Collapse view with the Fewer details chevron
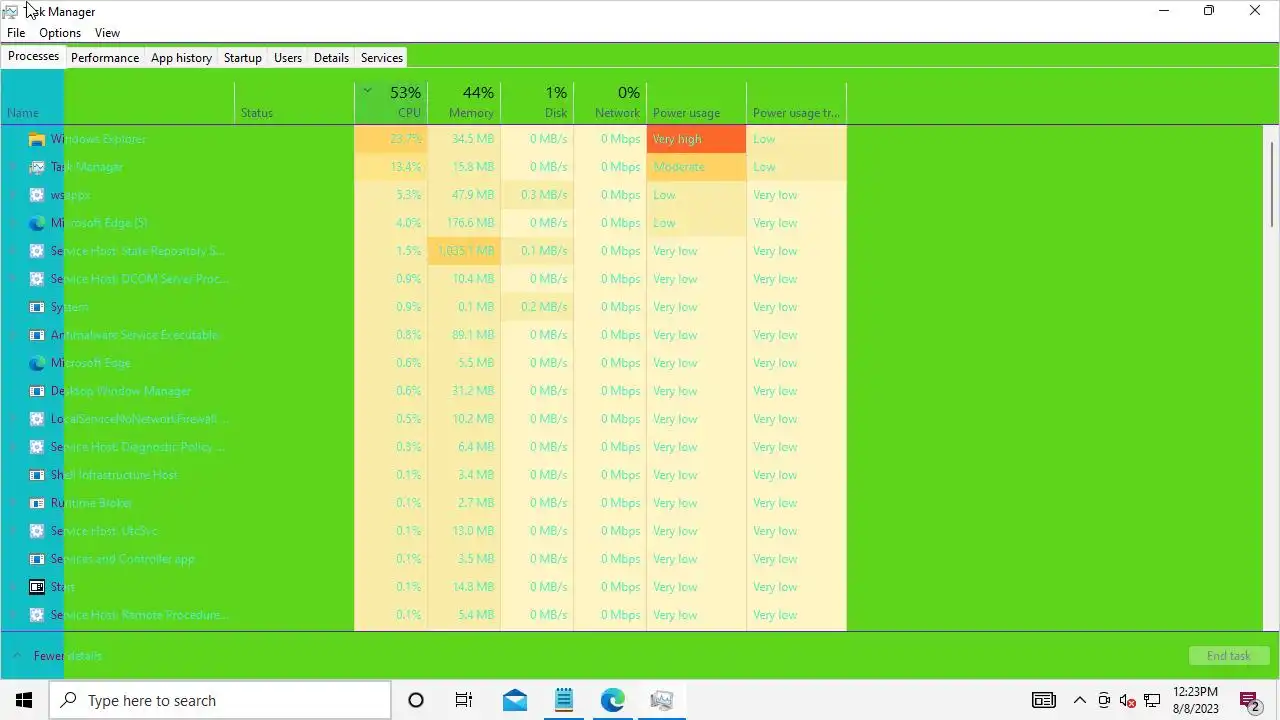This screenshot has width=1280, height=720. click(17, 656)
